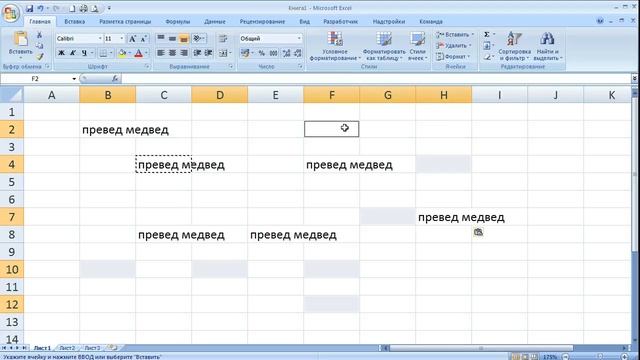Expand the Name Box dropdown arrow
Viewport: 640px width, 360px height.
(74, 78)
